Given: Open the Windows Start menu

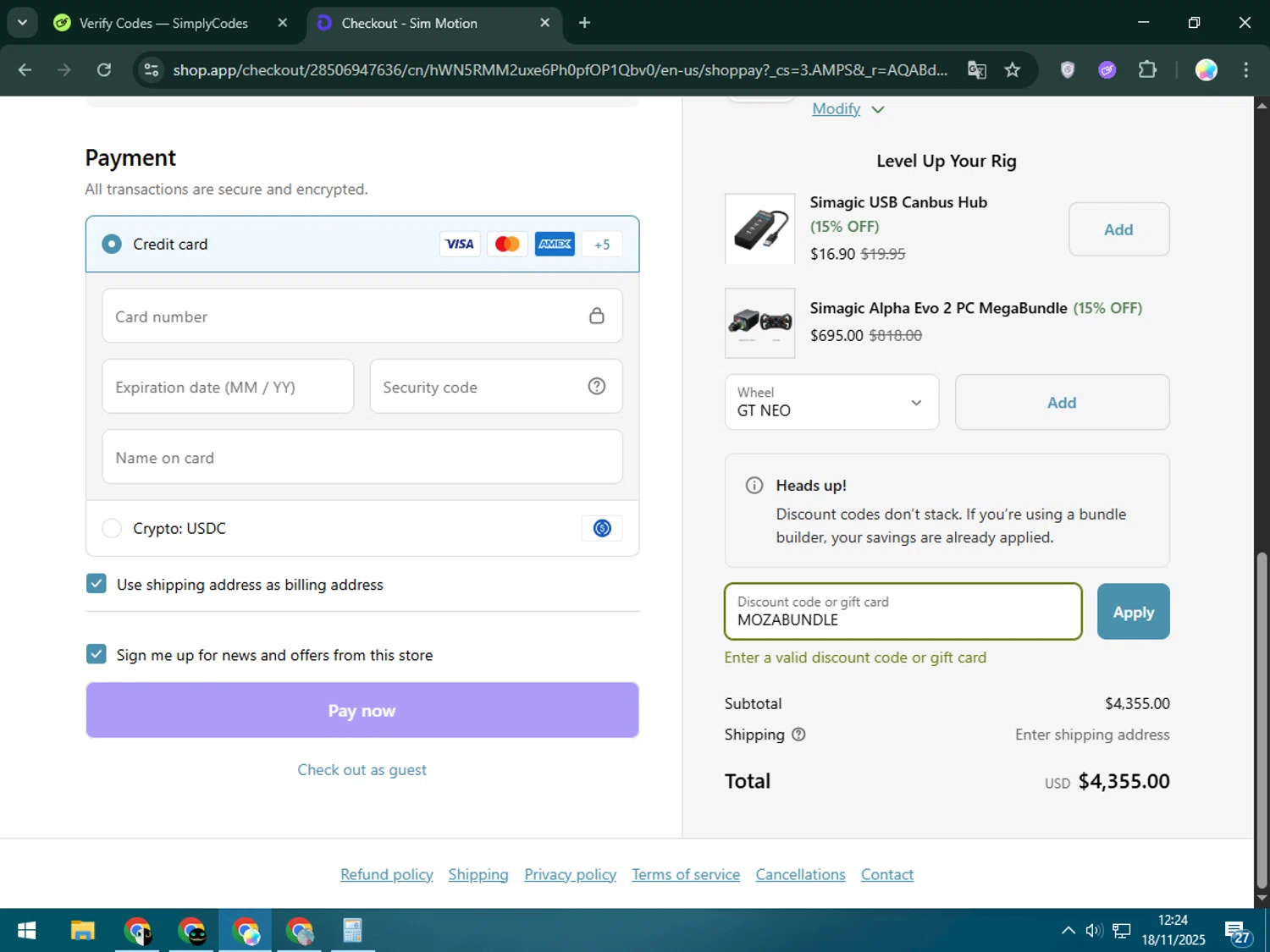Looking at the screenshot, I should tap(26, 931).
